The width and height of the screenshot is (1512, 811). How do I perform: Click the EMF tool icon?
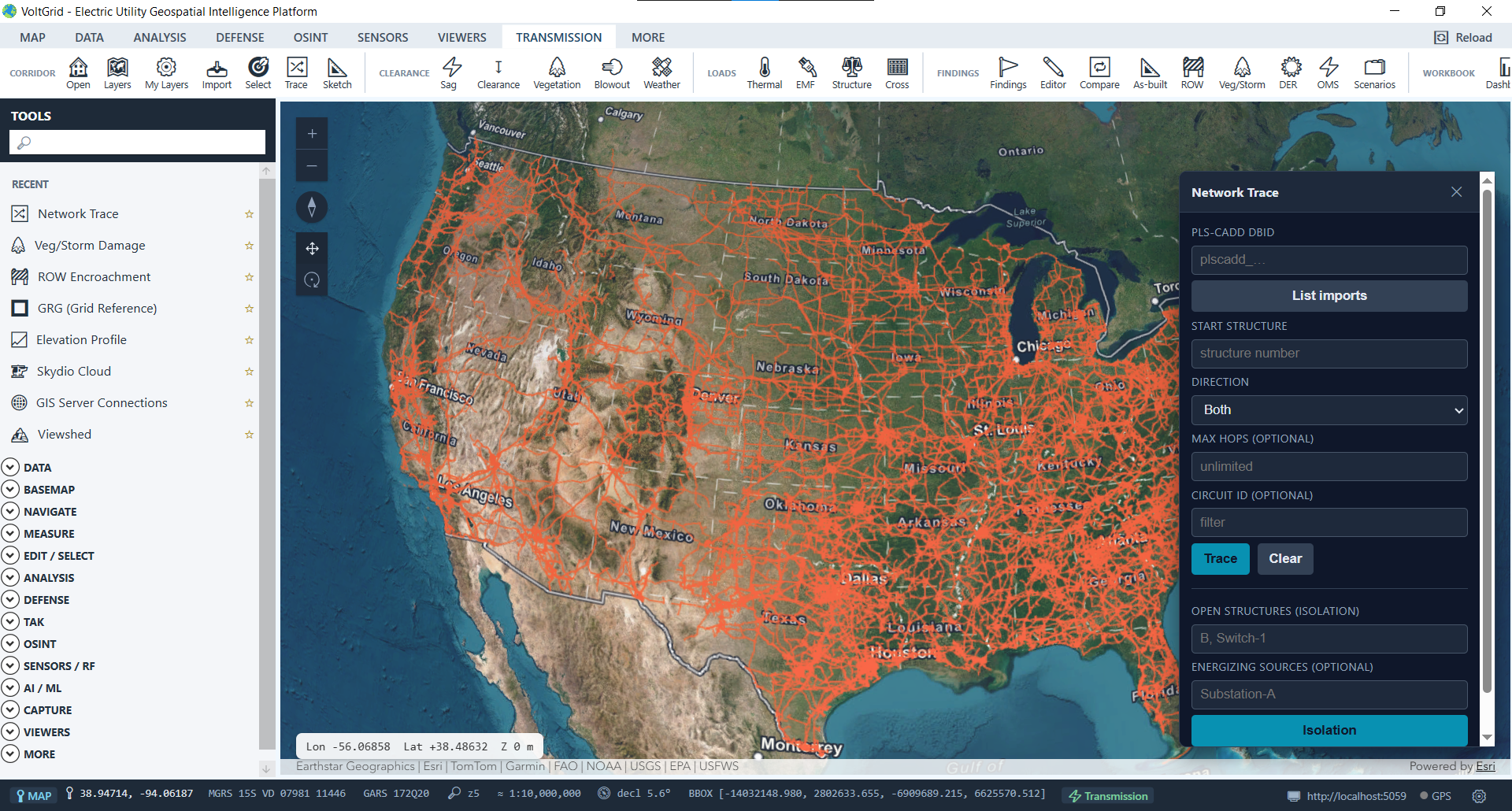click(x=806, y=73)
